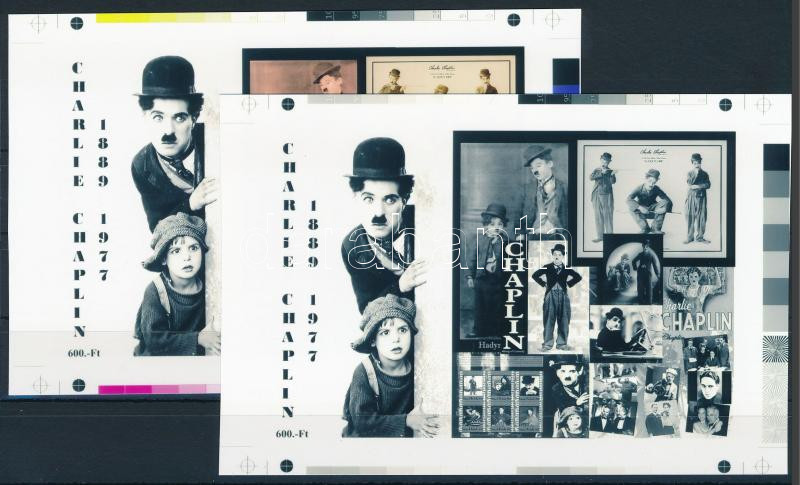The width and height of the screenshot is (800, 485).
Task: Click the bottom-left crosshair mark on the front sheet
Action: pyautogui.click(x=247, y=465)
